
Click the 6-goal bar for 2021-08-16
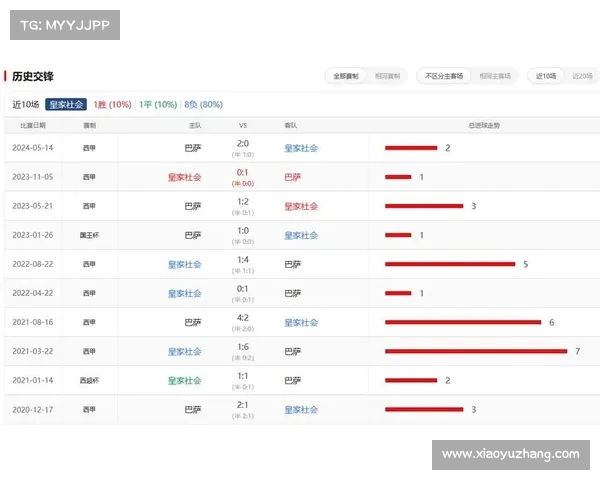(462, 323)
